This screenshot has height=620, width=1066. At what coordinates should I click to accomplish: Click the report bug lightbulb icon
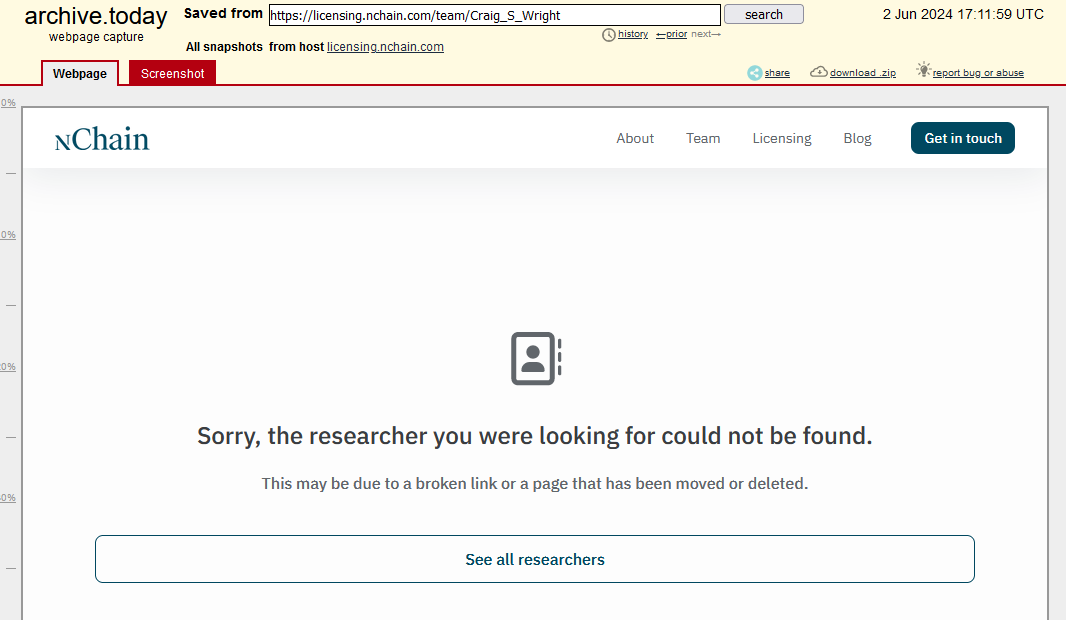pos(923,69)
